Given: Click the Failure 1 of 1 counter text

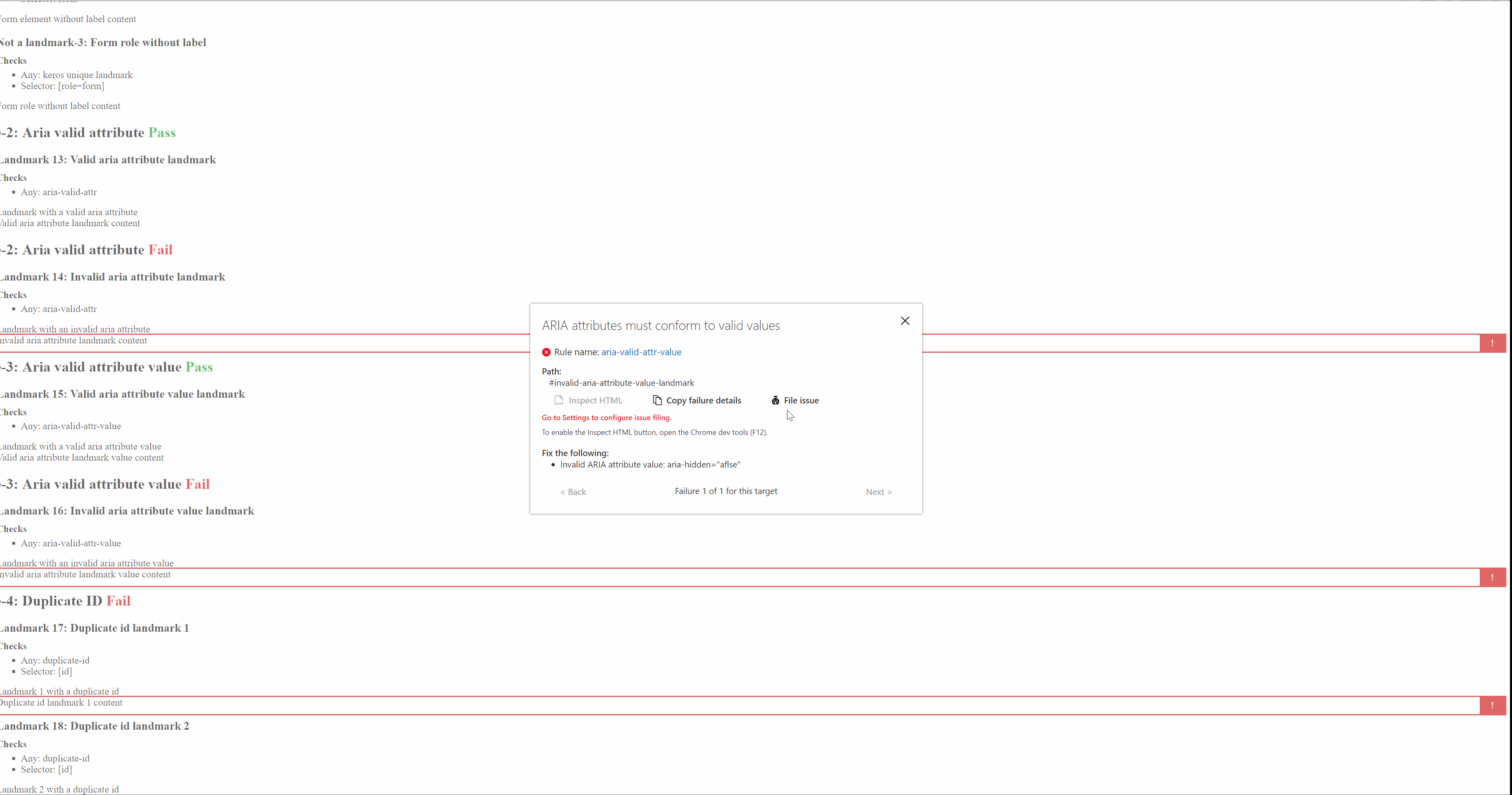Looking at the screenshot, I should [725, 491].
